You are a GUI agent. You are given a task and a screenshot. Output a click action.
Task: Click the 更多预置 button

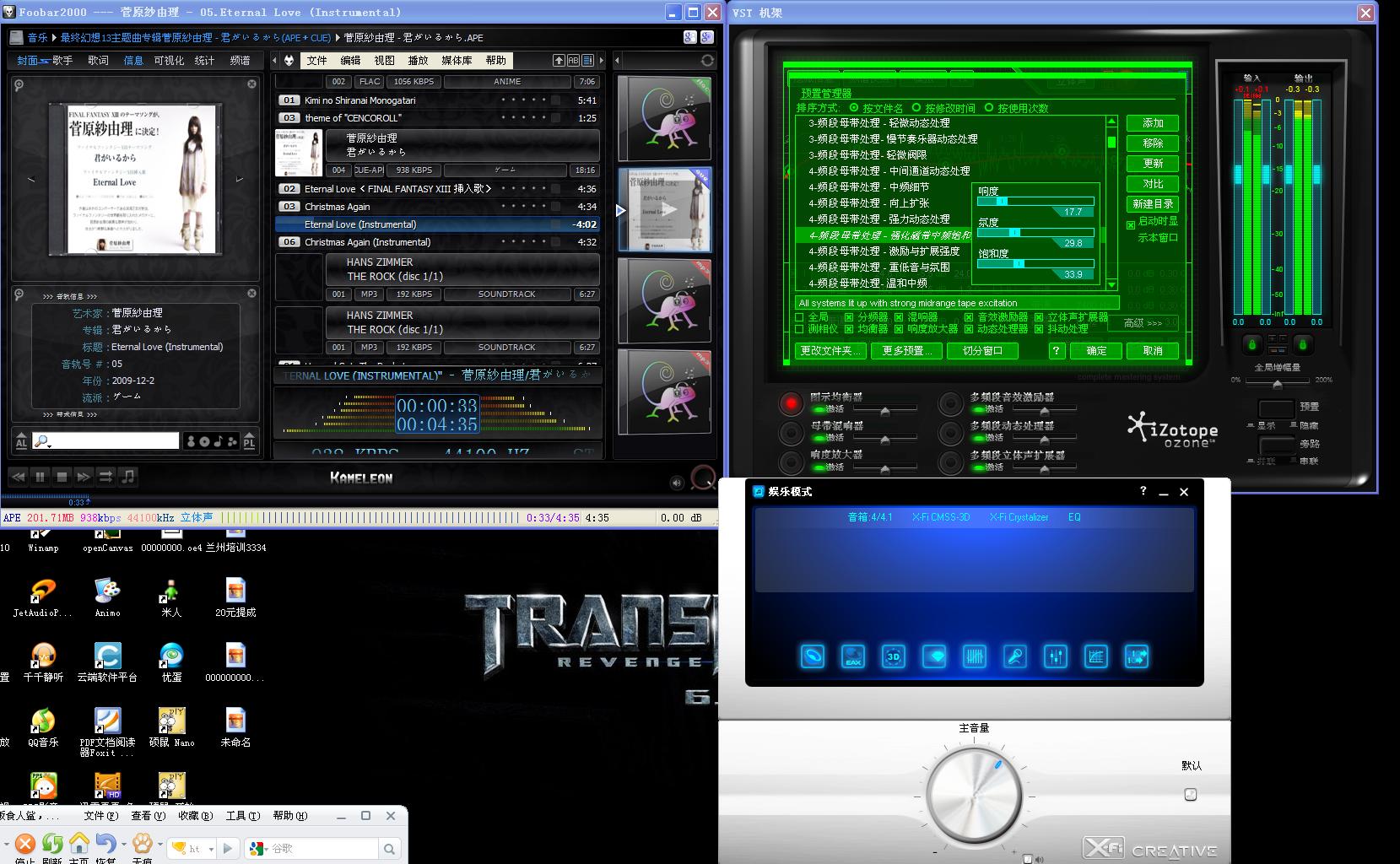tap(907, 350)
